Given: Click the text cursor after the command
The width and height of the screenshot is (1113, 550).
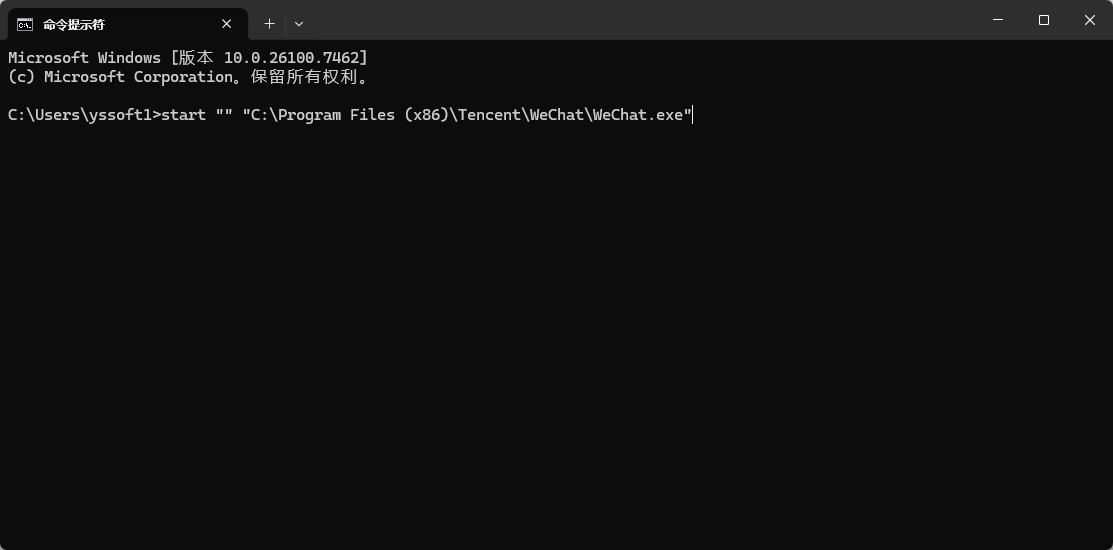Looking at the screenshot, I should [692, 115].
